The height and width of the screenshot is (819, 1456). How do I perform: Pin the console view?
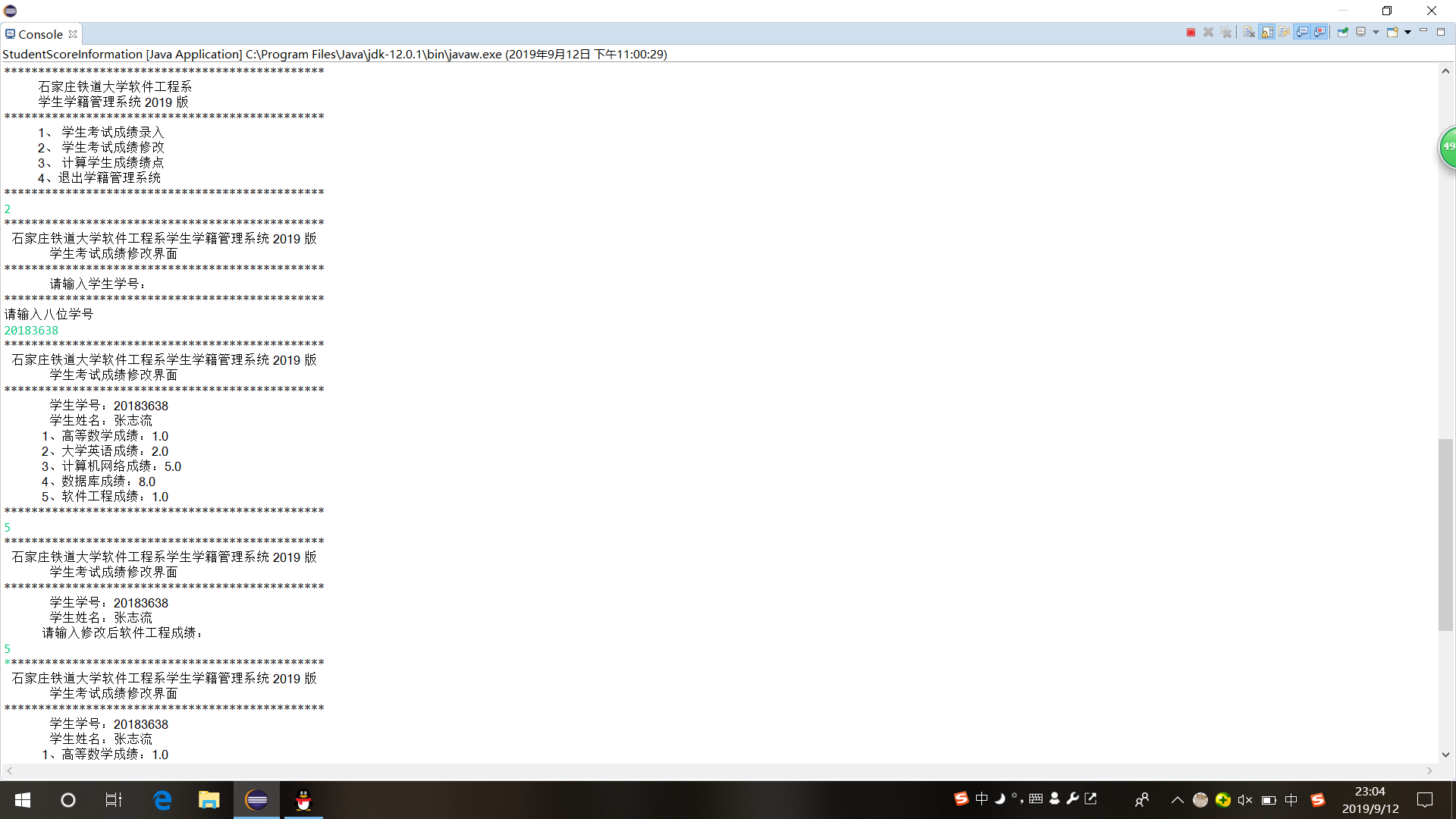coord(1343,32)
